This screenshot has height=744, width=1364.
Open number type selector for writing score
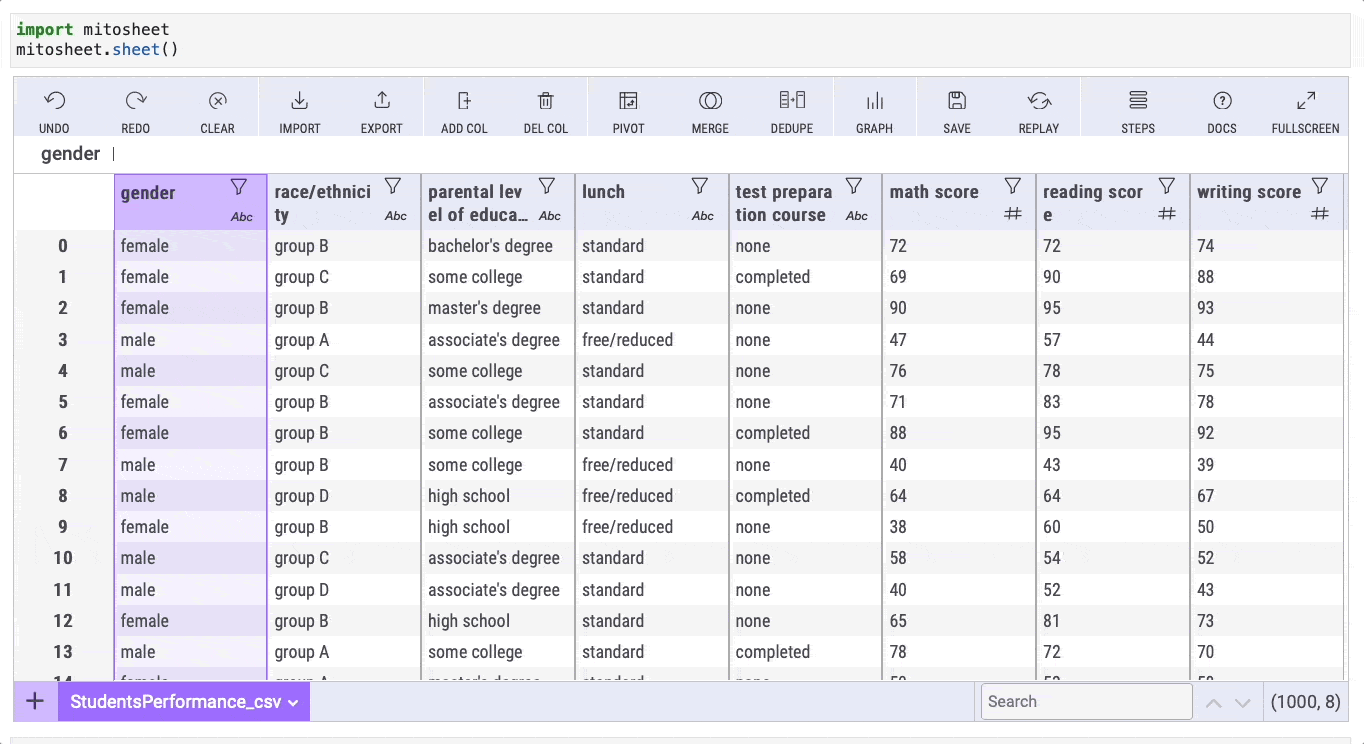(1320, 214)
